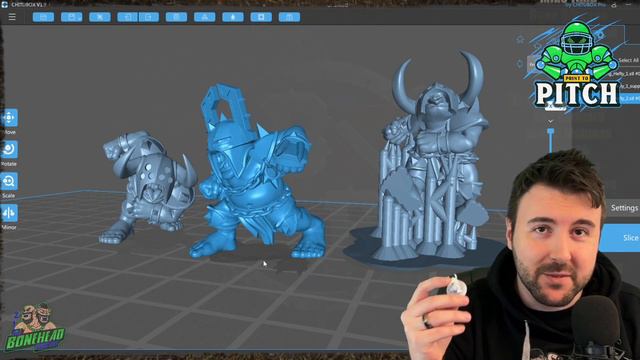This screenshot has width=640, height=360.
Task: Click the last blue toolbar button
Action: 289,17
